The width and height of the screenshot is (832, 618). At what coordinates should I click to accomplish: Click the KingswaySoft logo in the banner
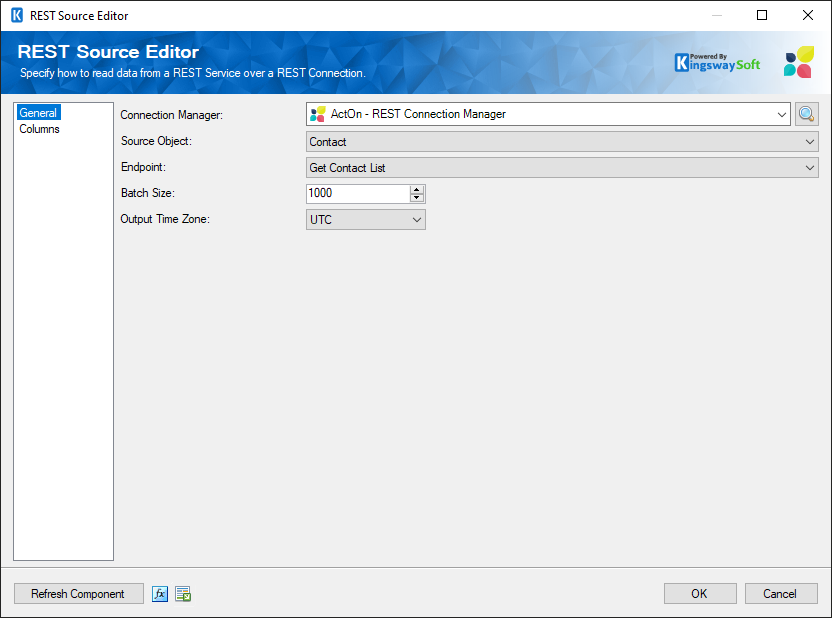pos(717,63)
